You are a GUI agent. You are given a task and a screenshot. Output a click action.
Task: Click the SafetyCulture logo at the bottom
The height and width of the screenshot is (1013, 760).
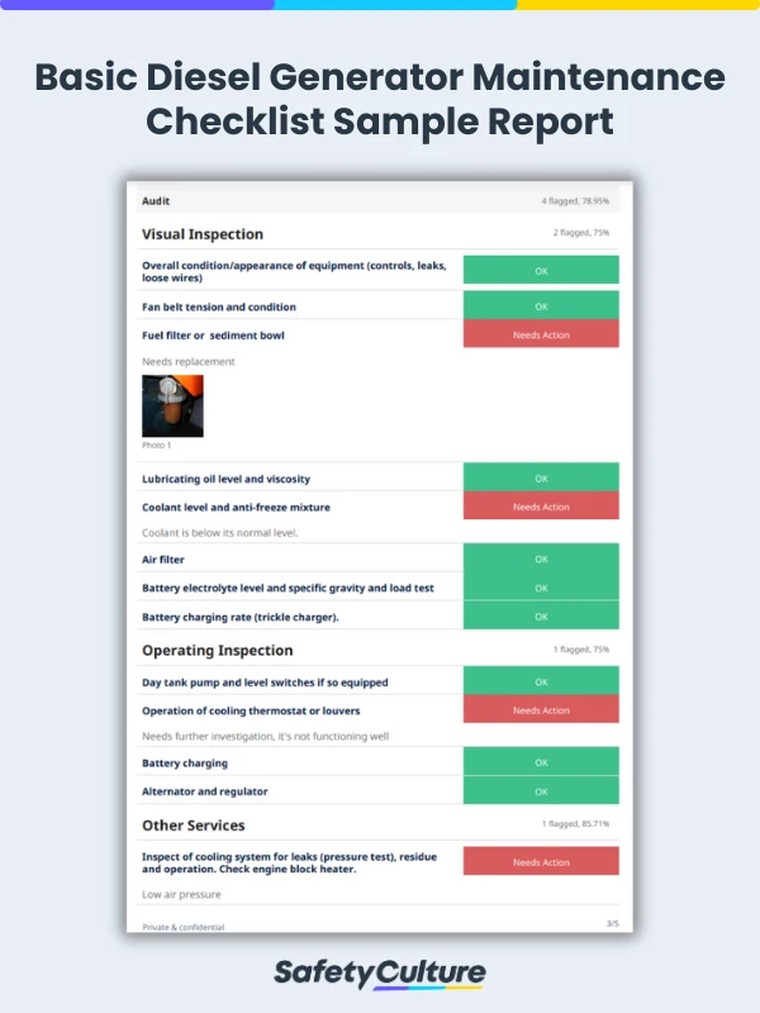point(380,973)
